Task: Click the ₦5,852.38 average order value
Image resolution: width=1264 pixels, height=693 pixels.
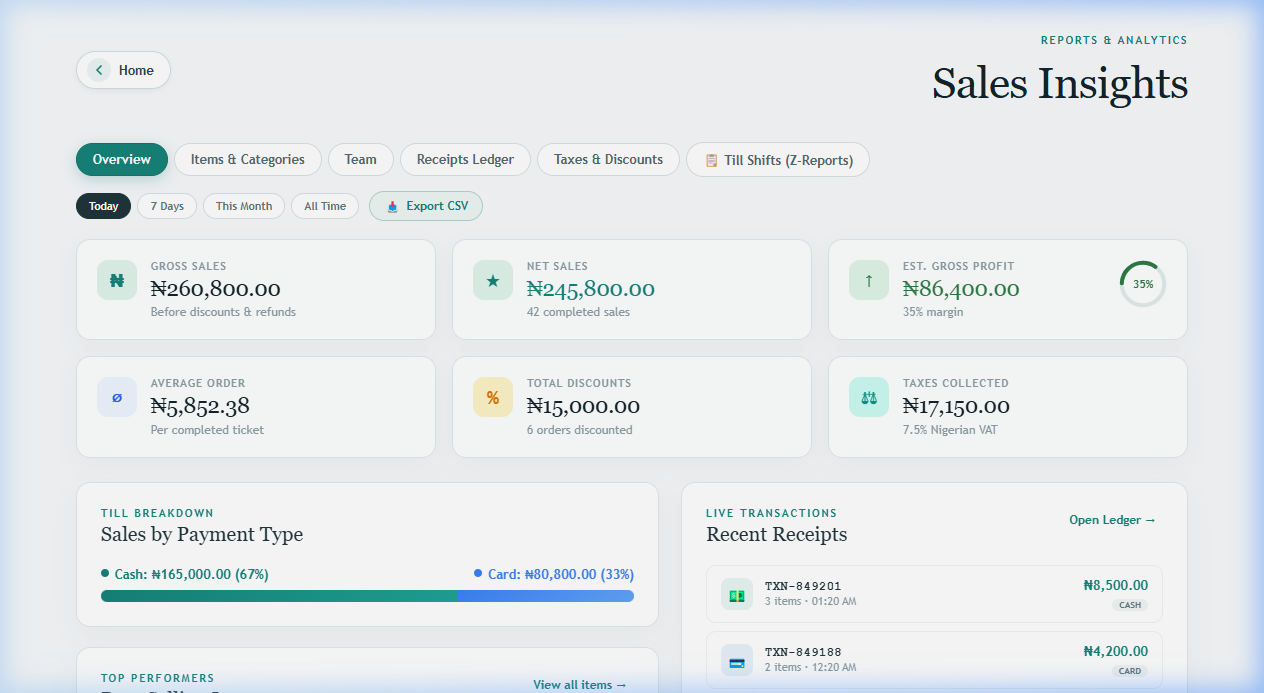Action: 200,406
